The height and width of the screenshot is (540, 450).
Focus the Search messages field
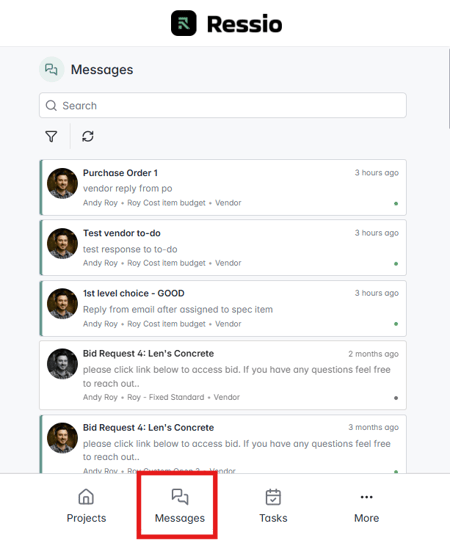click(x=223, y=105)
